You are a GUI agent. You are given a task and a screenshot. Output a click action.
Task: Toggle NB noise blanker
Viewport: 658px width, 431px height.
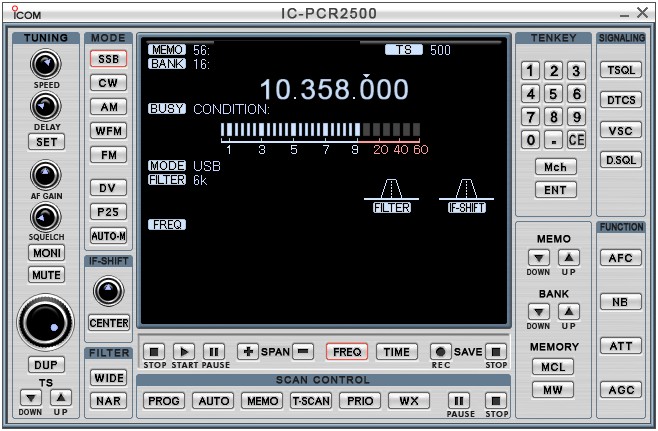tap(621, 302)
